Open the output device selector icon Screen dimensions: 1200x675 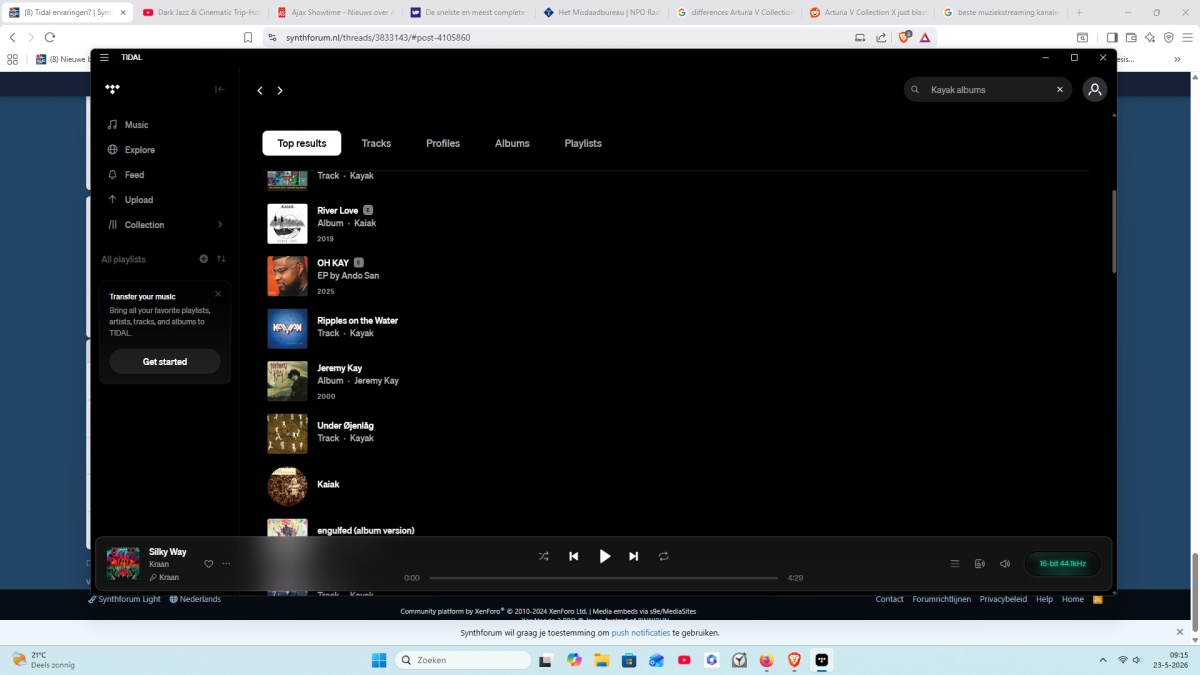(979, 564)
